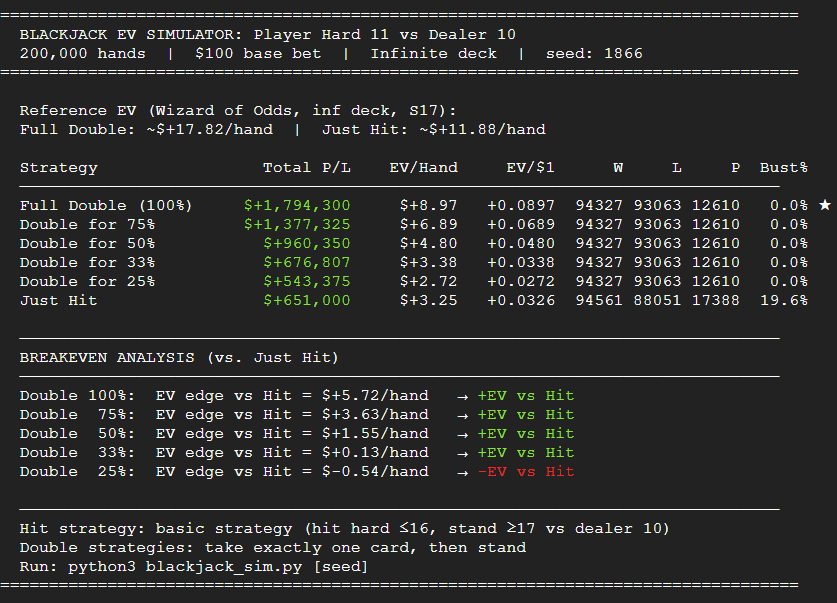Click the total '$+1,377,325'
Image resolution: width=837 pixels, height=603 pixels.
pyautogui.click(x=297, y=225)
